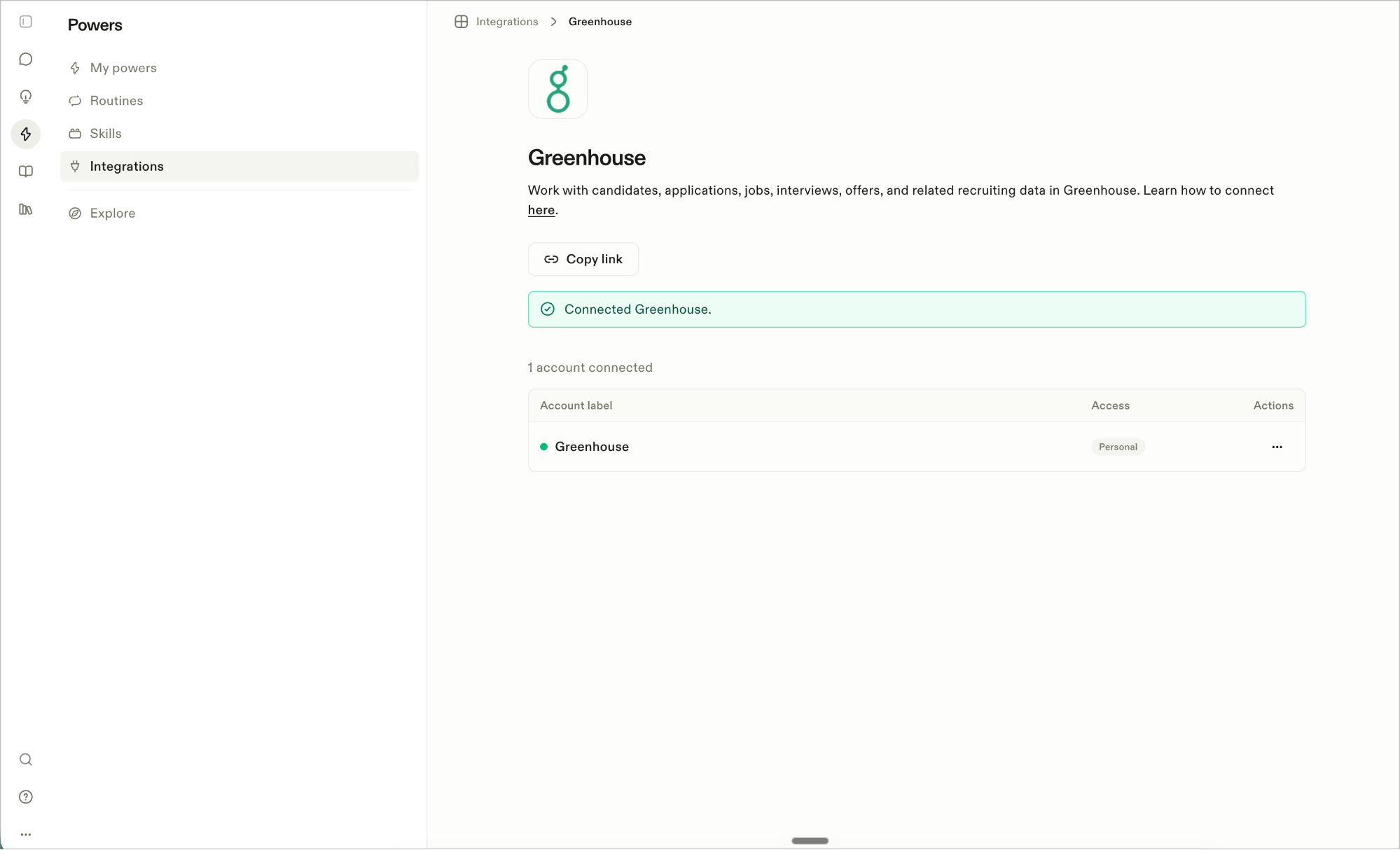The image size is (1400, 850).
Task: Open the help question mark icon
Action: click(26, 797)
